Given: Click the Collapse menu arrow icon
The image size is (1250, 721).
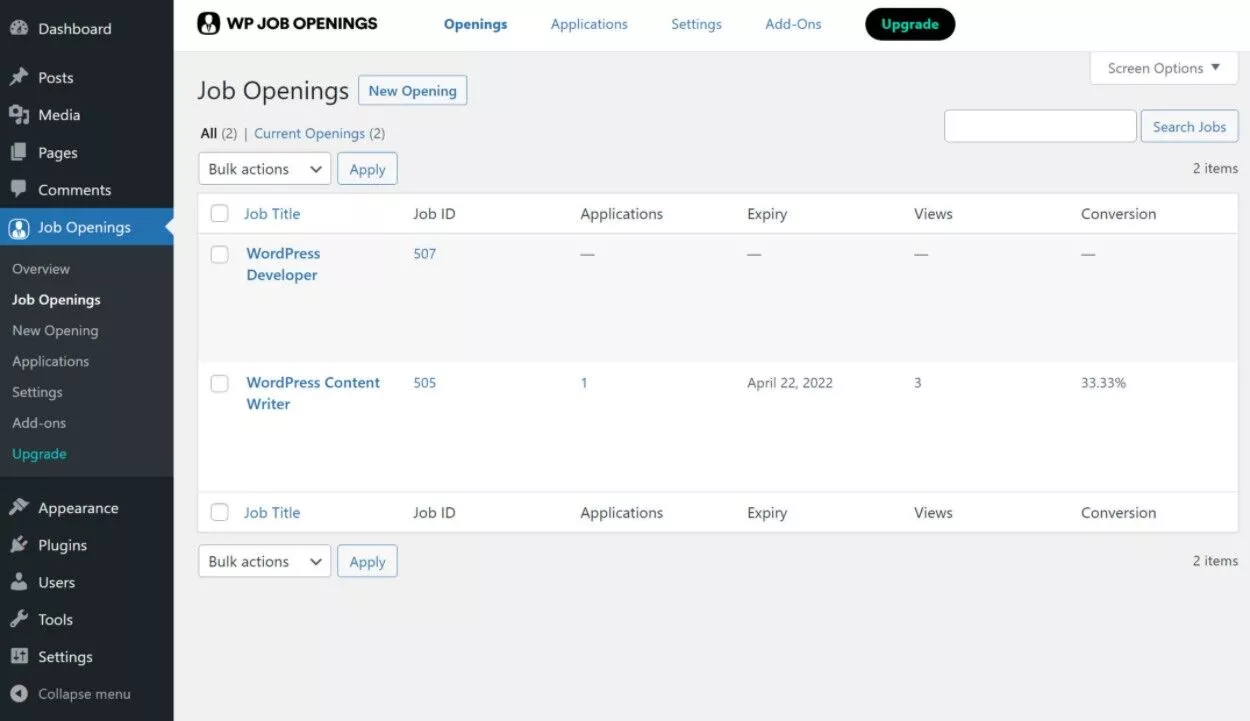Looking at the screenshot, I should tap(19, 694).
